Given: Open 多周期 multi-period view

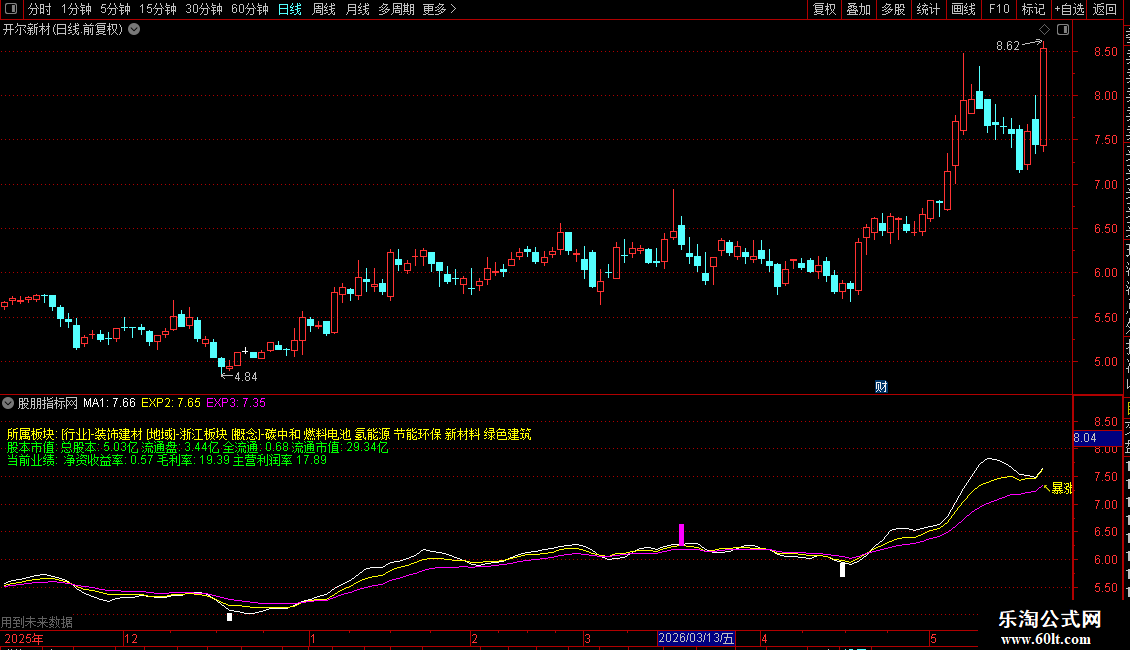Looking at the screenshot, I should point(396,9).
